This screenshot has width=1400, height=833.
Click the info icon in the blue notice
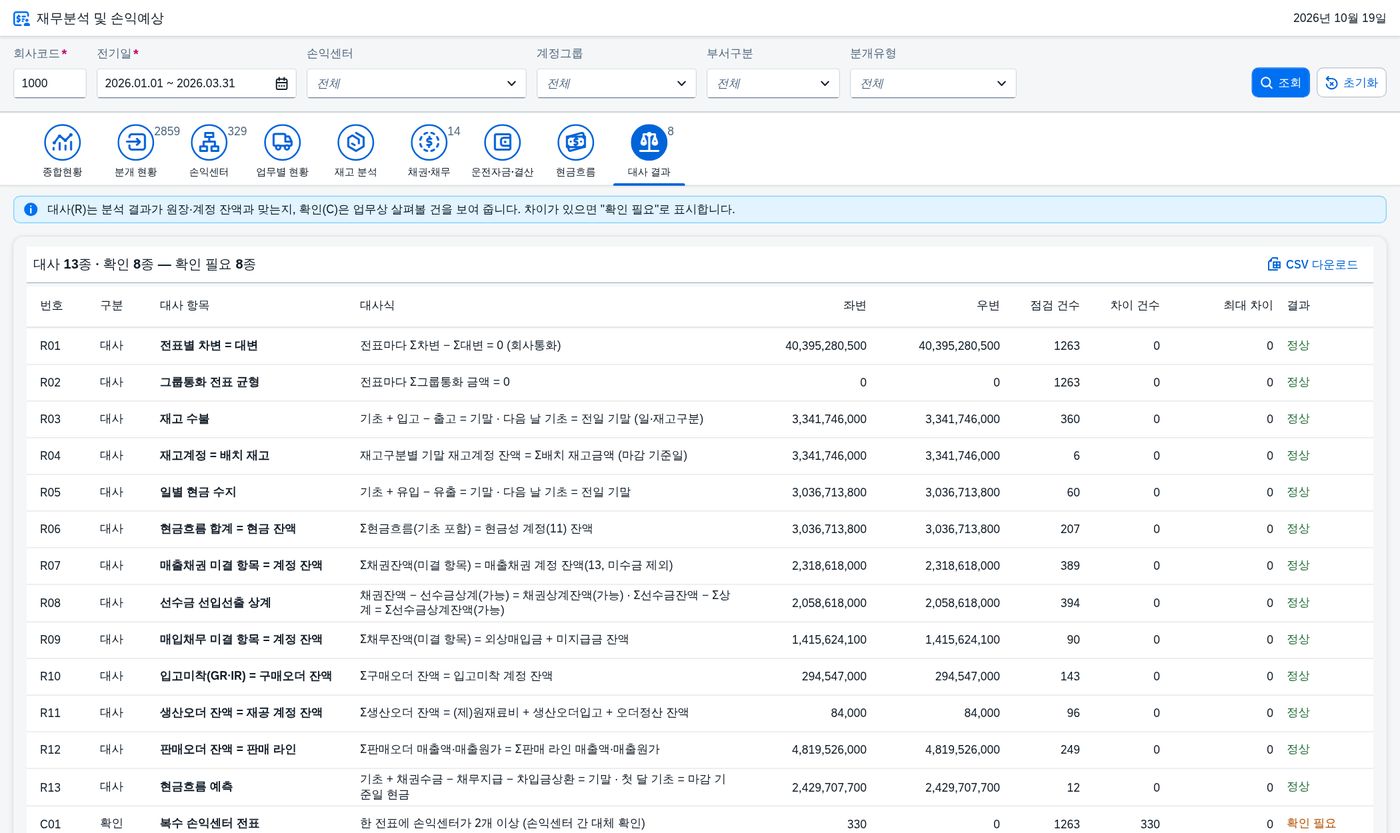31,209
